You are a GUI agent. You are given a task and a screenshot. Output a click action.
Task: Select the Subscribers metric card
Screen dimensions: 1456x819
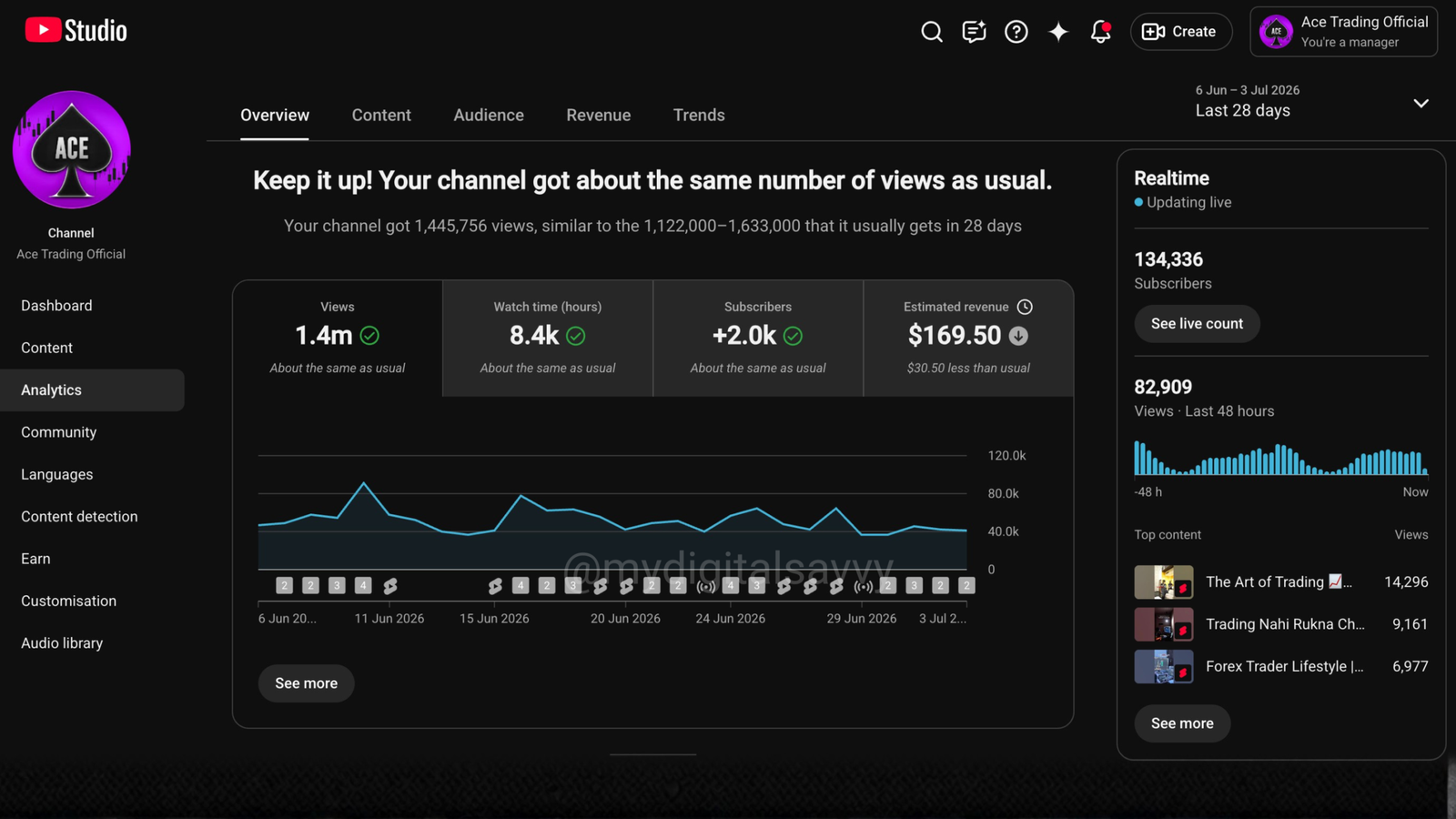(758, 339)
